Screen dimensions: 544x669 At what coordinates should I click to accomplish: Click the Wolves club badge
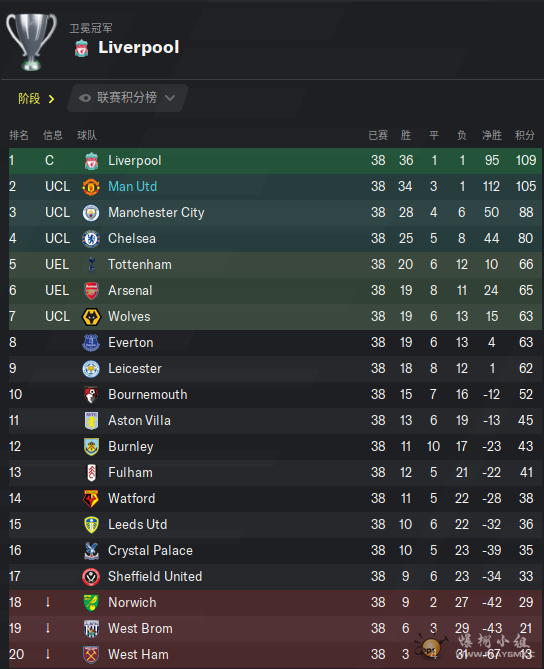click(91, 317)
